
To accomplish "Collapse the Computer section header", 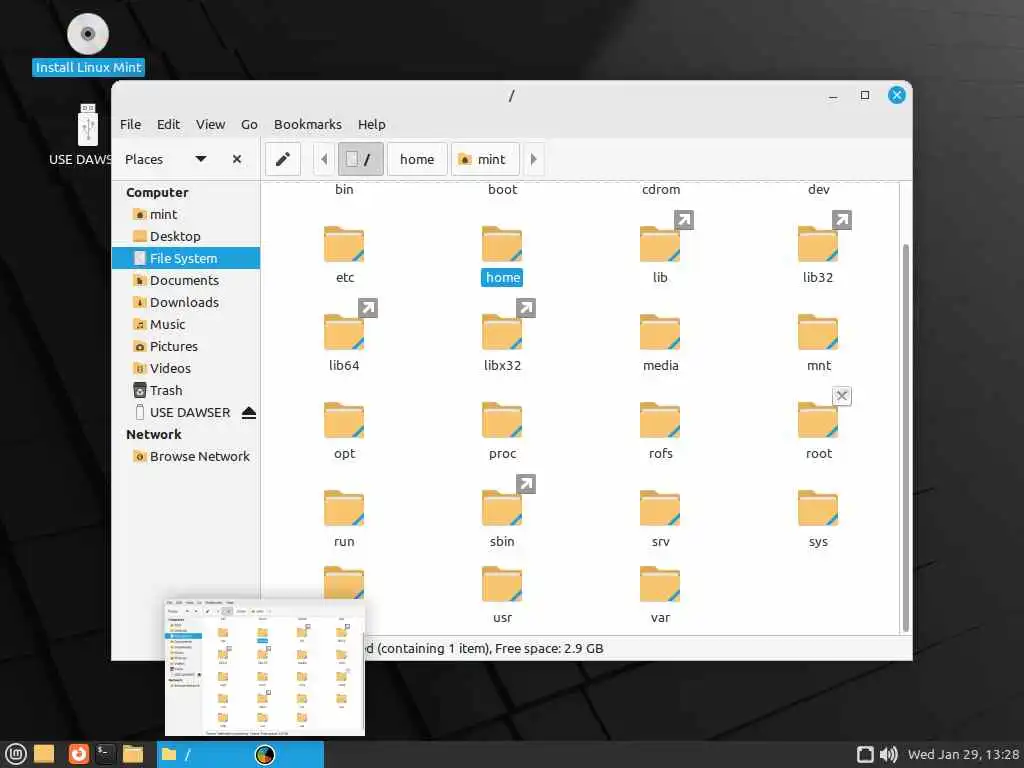I will tap(157, 192).
